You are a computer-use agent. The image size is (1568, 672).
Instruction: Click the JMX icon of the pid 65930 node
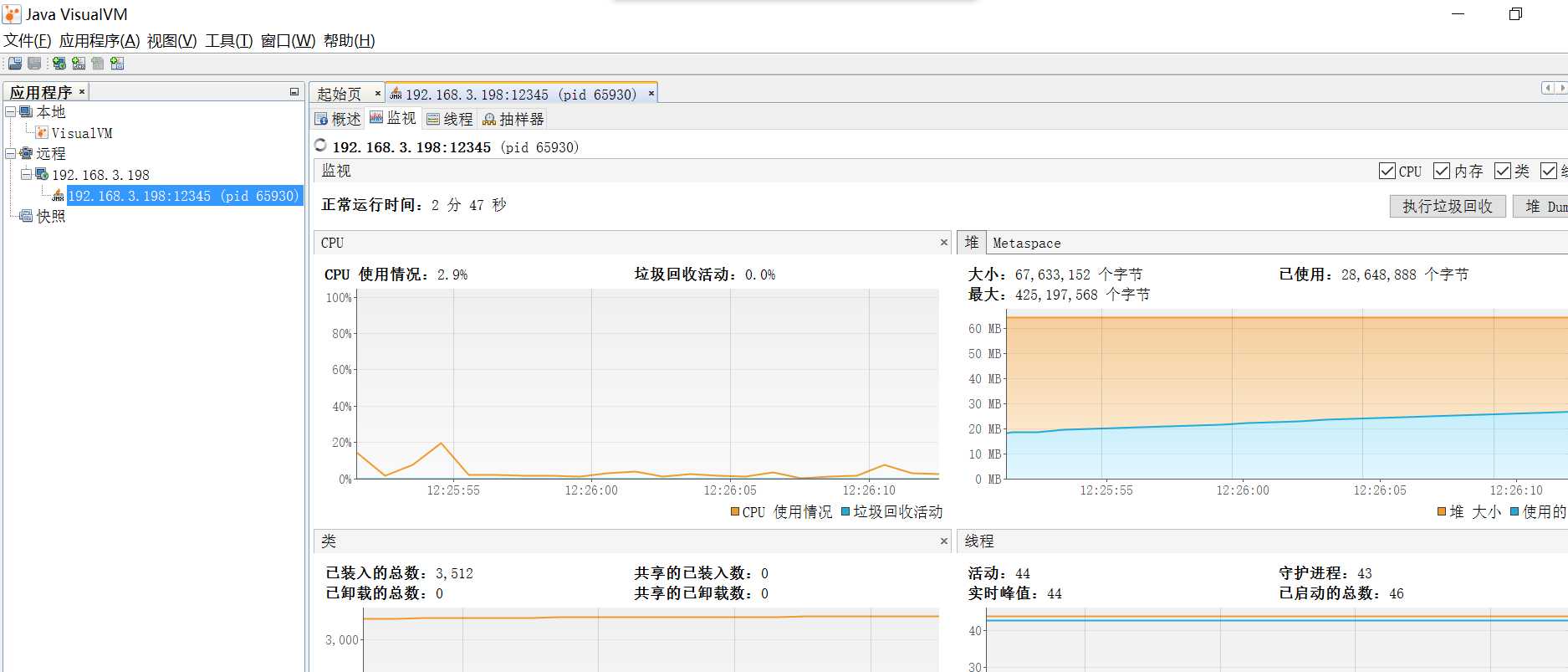58,195
